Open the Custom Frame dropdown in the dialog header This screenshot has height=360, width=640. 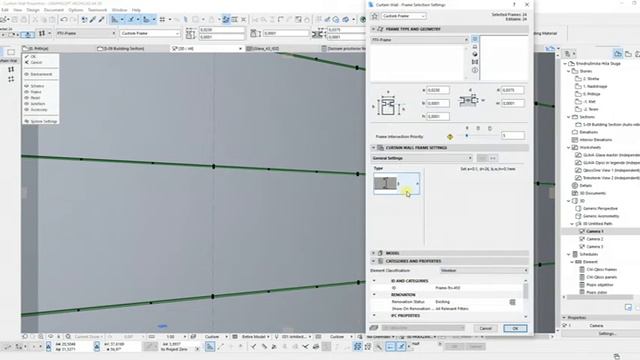404,16
